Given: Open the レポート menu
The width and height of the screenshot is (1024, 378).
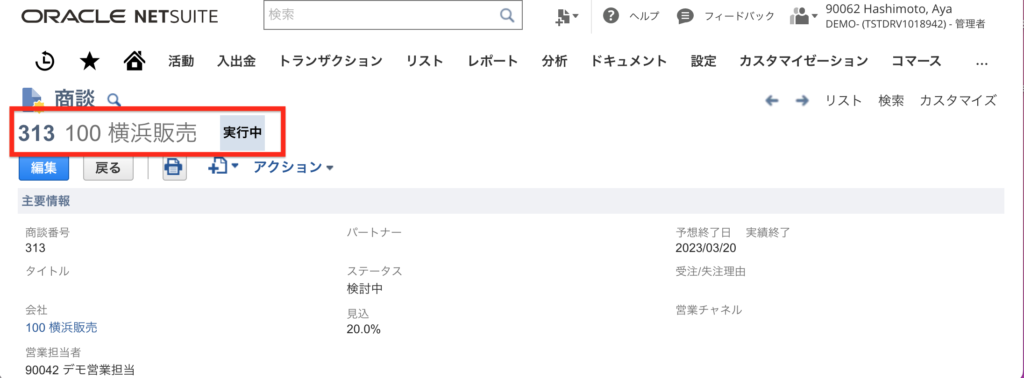Looking at the screenshot, I should (x=493, y=61).
